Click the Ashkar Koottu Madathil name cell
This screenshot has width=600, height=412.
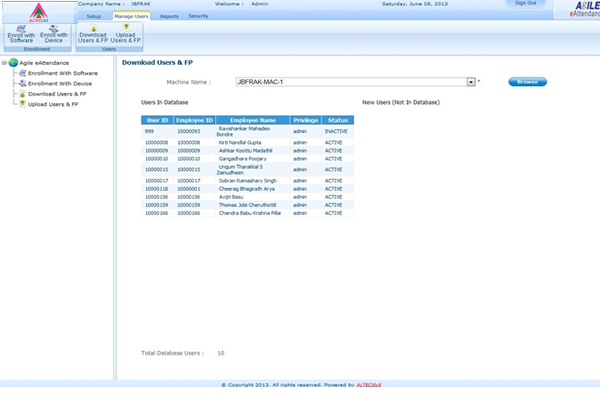tap(253, 151)
